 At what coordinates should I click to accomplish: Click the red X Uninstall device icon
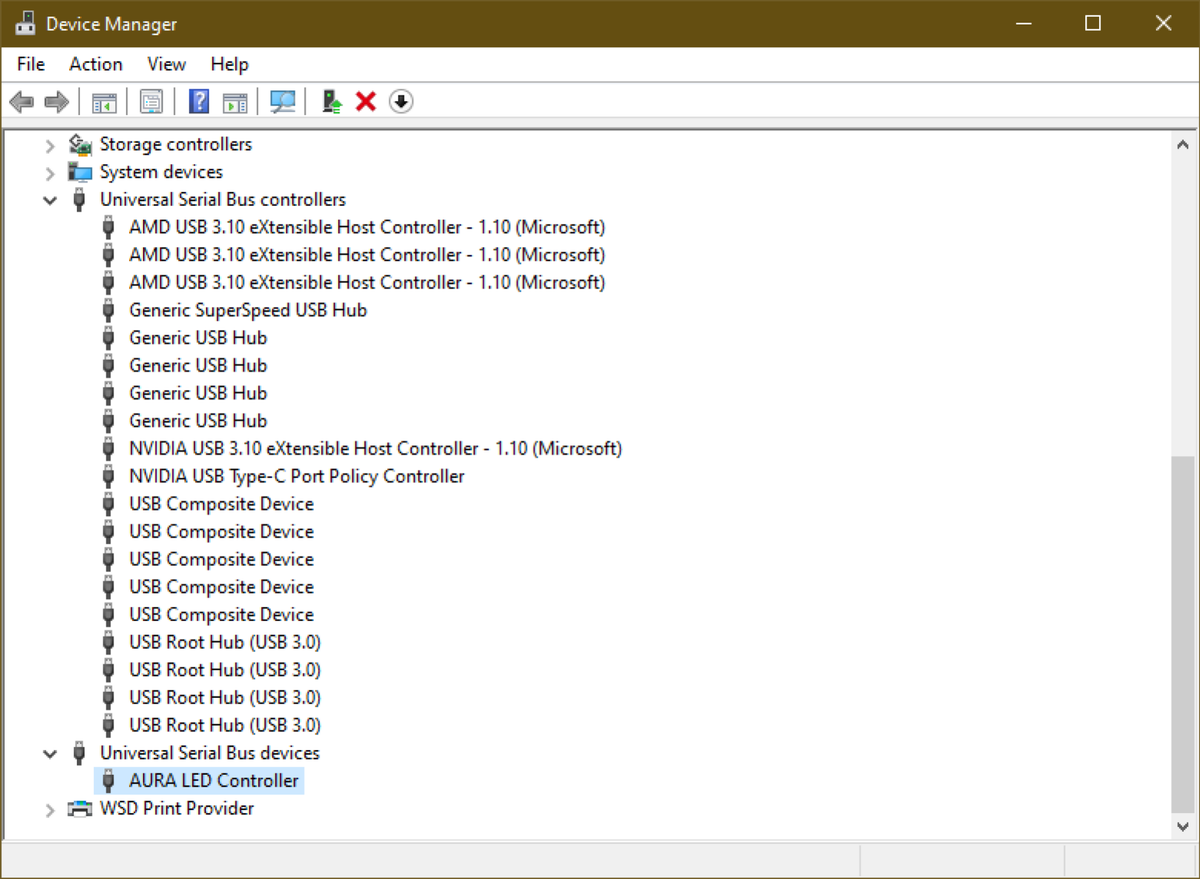tap(366, 101)
